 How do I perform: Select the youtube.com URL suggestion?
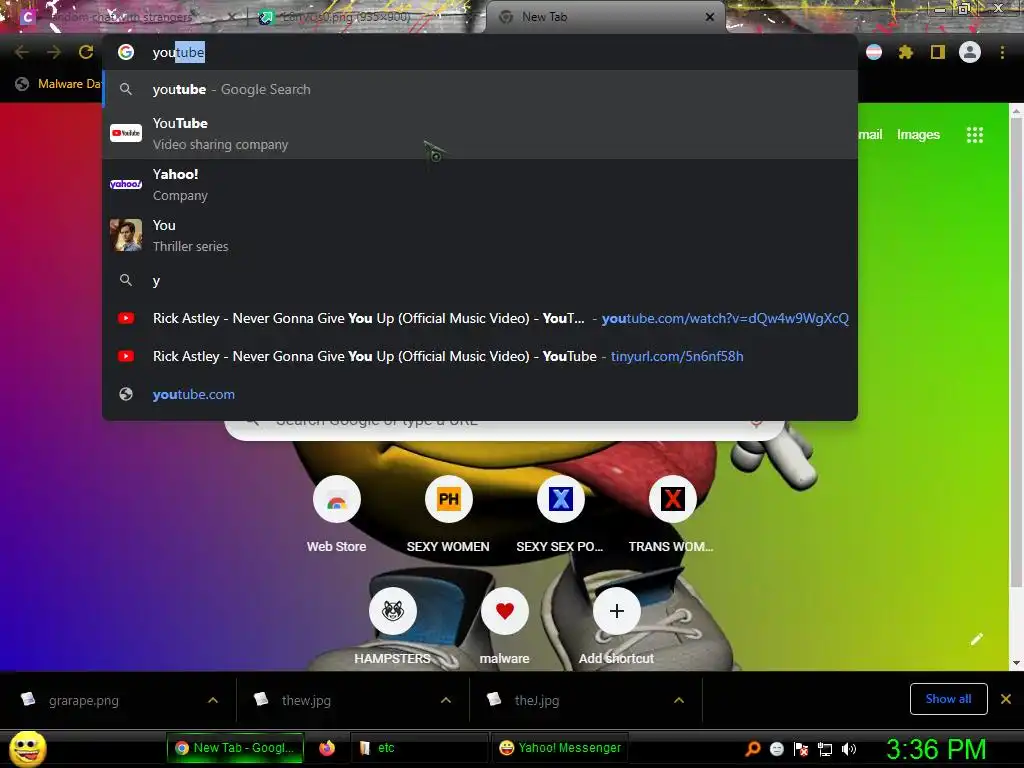point(480,394)
